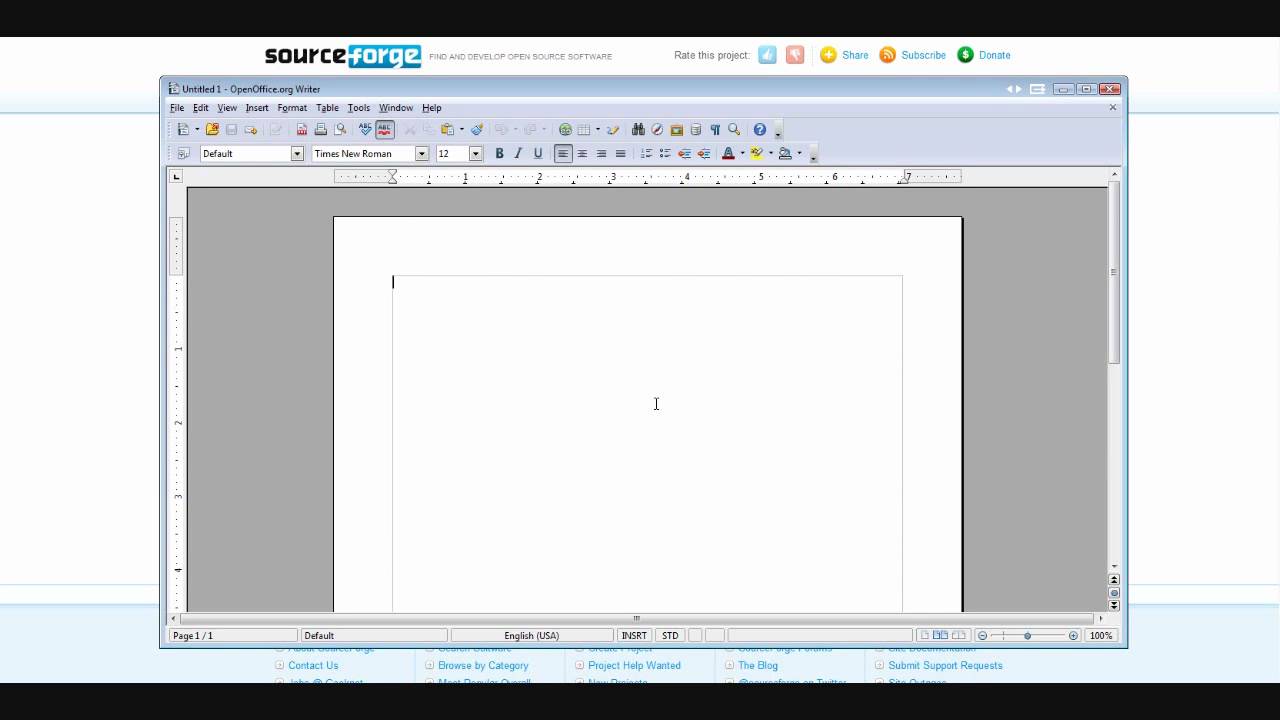Click Project Help Wanted link

click(634, 665)
